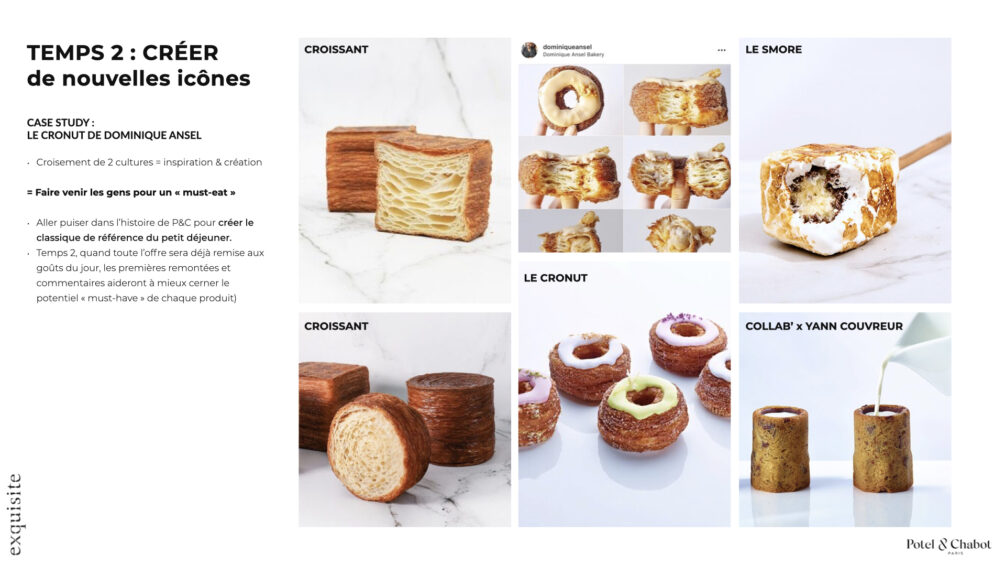
Task: Click the LE CRONUT caption label
Action: click(555, 278)
